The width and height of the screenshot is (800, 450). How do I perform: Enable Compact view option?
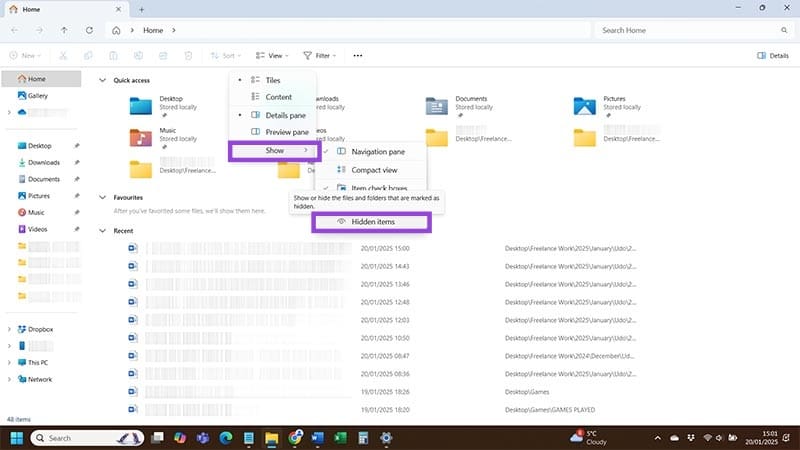tap(373, 170)
